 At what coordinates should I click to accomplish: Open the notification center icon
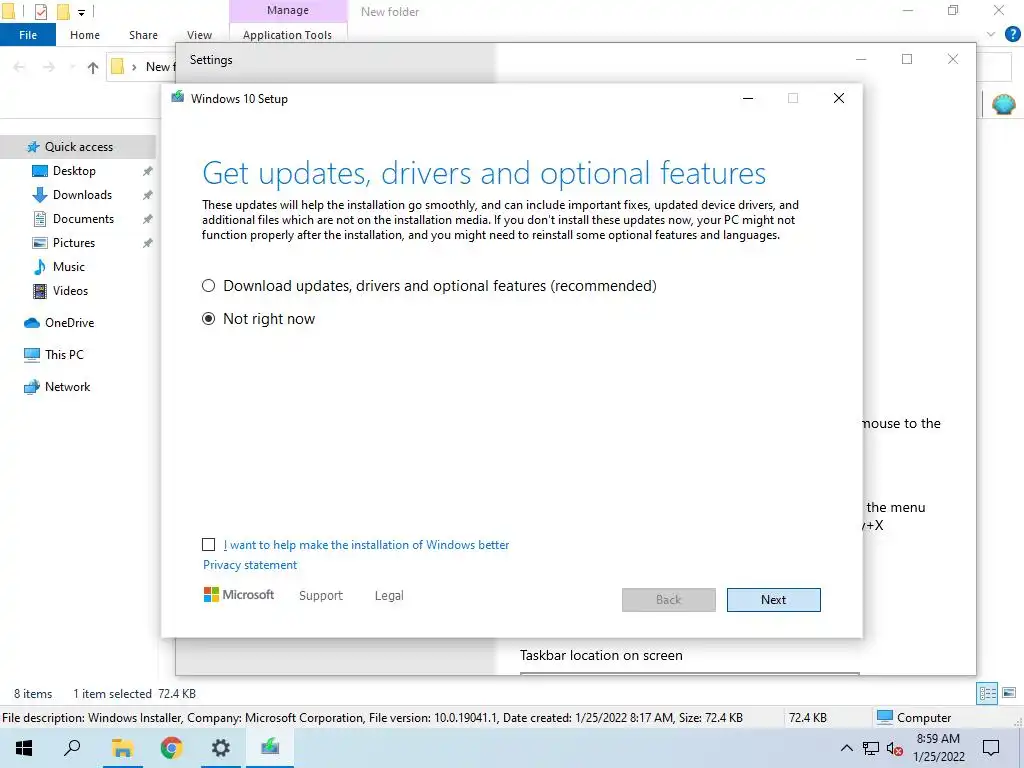(991, 748)
